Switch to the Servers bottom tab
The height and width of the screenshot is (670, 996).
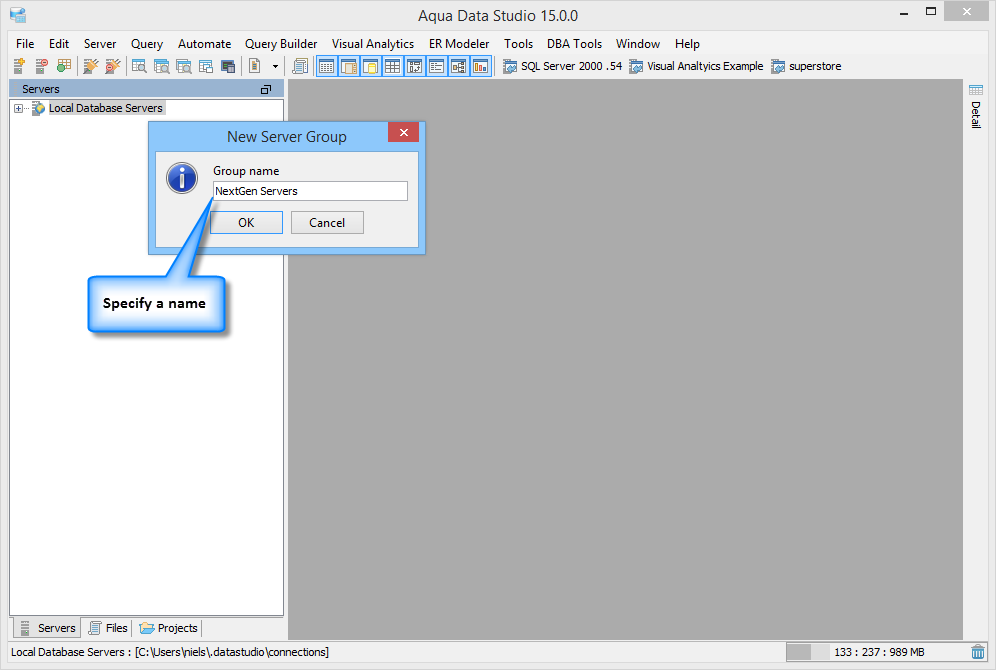(x=48, y=628)
